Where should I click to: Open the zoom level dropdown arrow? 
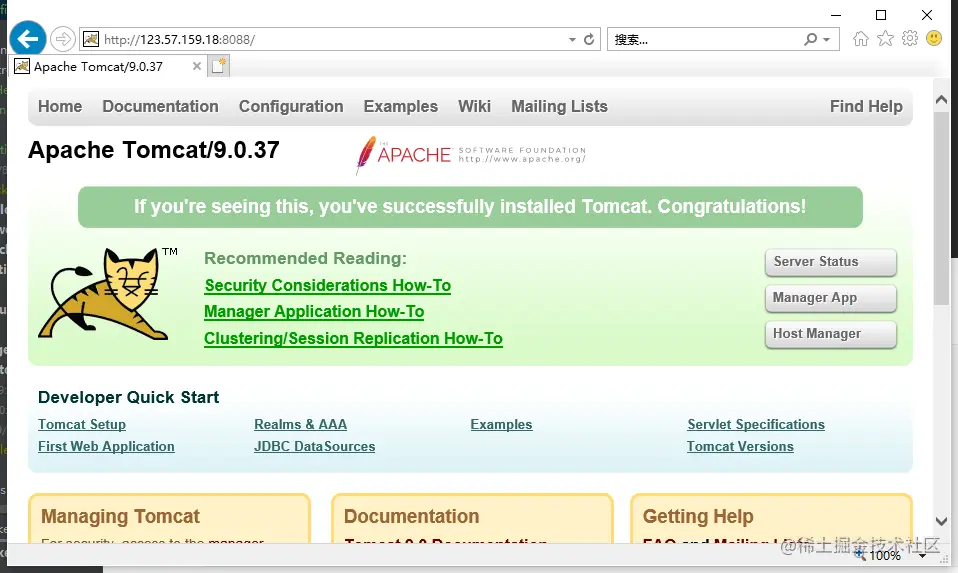pyautogui.click(x=923, y=555)
